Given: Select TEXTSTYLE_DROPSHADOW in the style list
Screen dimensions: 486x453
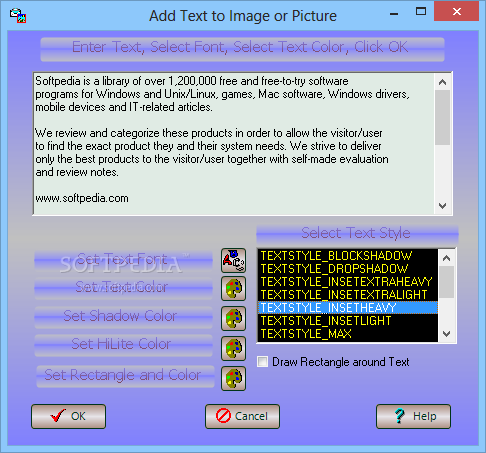Looking at the screenshot, I should [348, 269].
